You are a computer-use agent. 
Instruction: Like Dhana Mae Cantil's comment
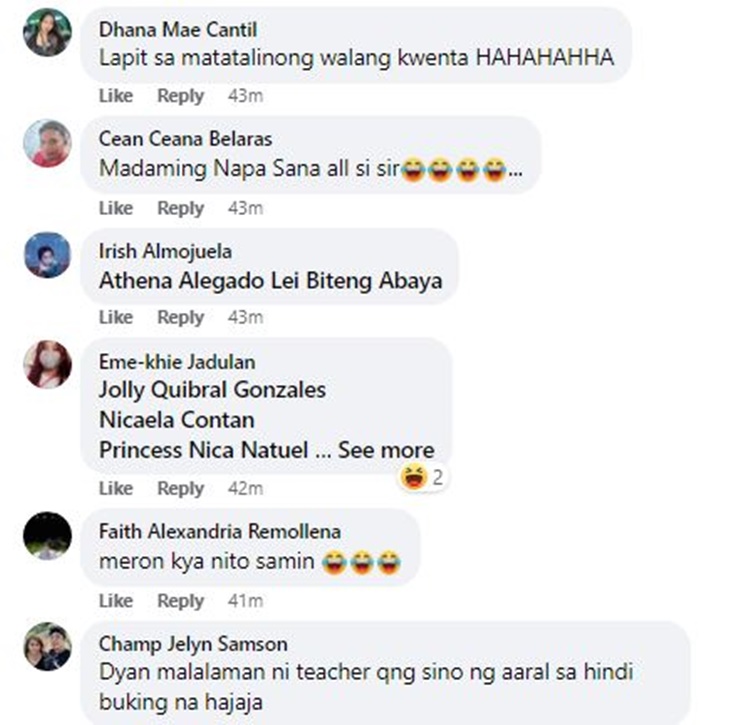pyautogui.click(x=116, y=96)
